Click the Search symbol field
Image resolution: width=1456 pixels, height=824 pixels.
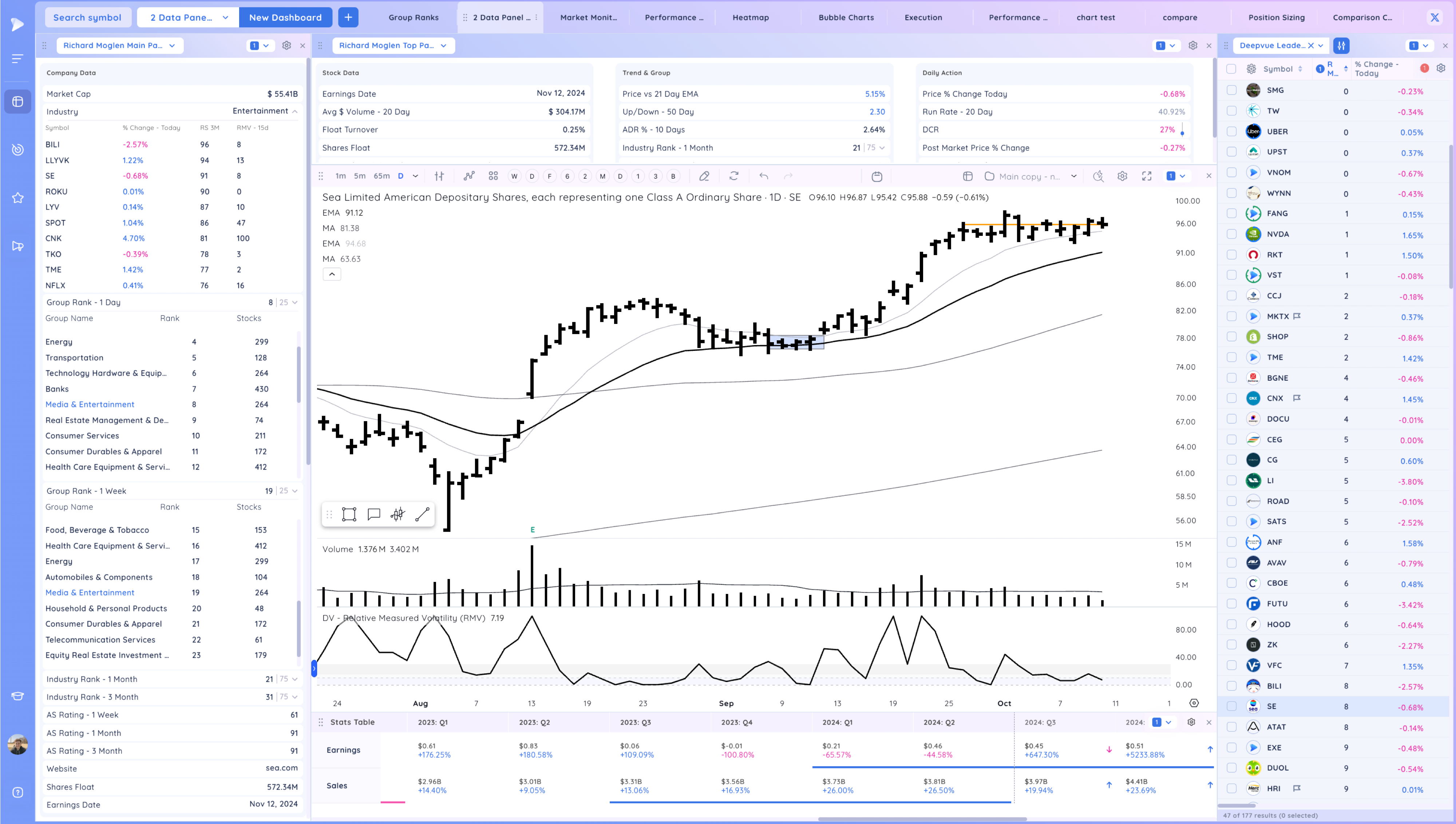[x=87, y=17]
